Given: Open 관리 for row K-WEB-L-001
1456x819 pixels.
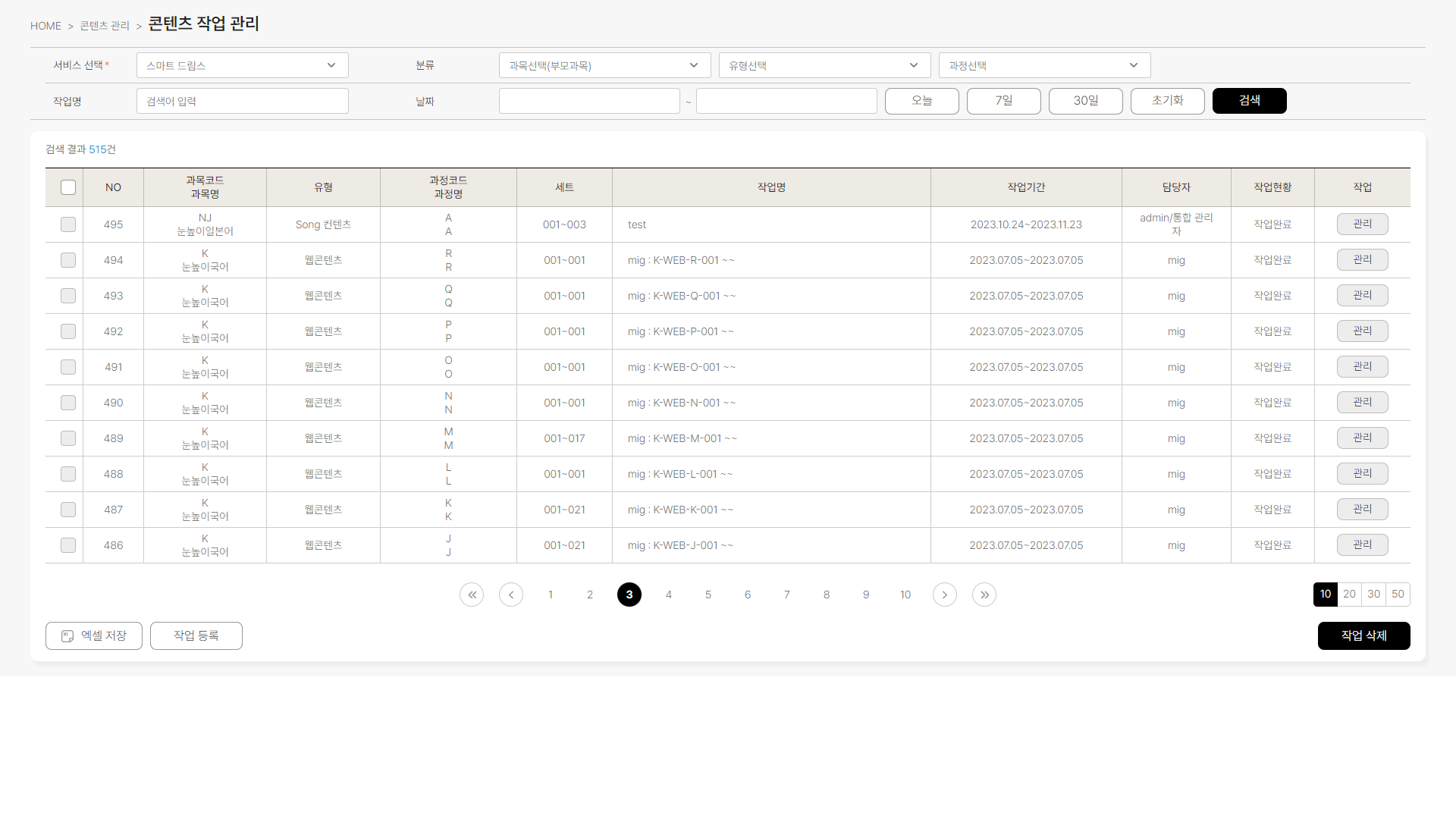Looking at the screenshot, I should [x=1363, y=473].
